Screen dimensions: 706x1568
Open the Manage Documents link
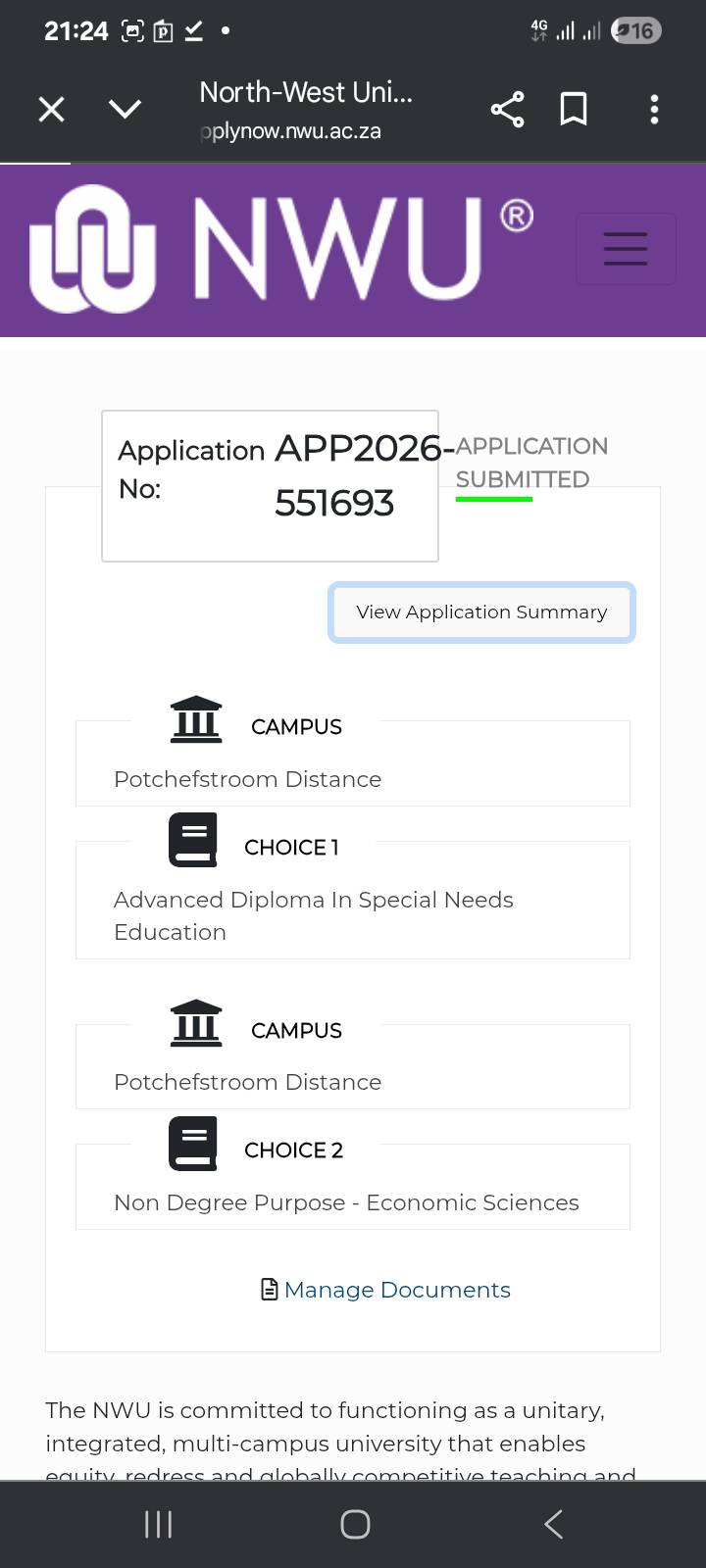click(x=397, y=1290)
